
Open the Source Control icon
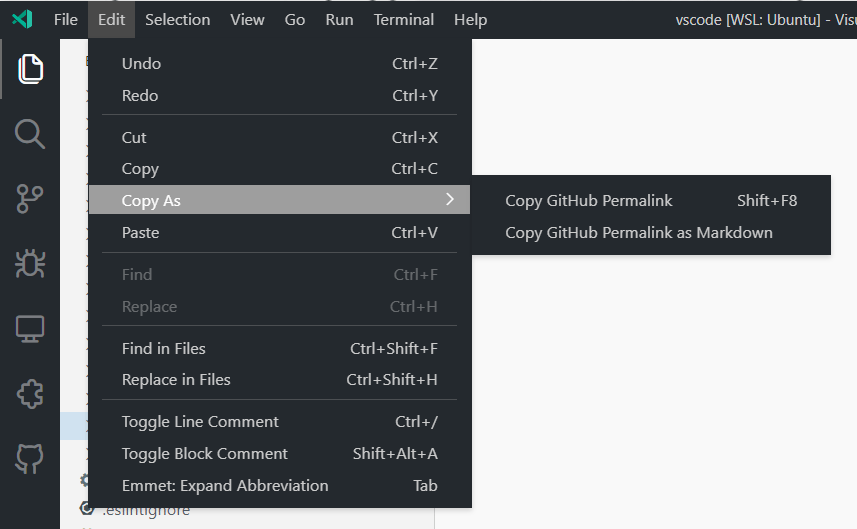click(30, 199)
